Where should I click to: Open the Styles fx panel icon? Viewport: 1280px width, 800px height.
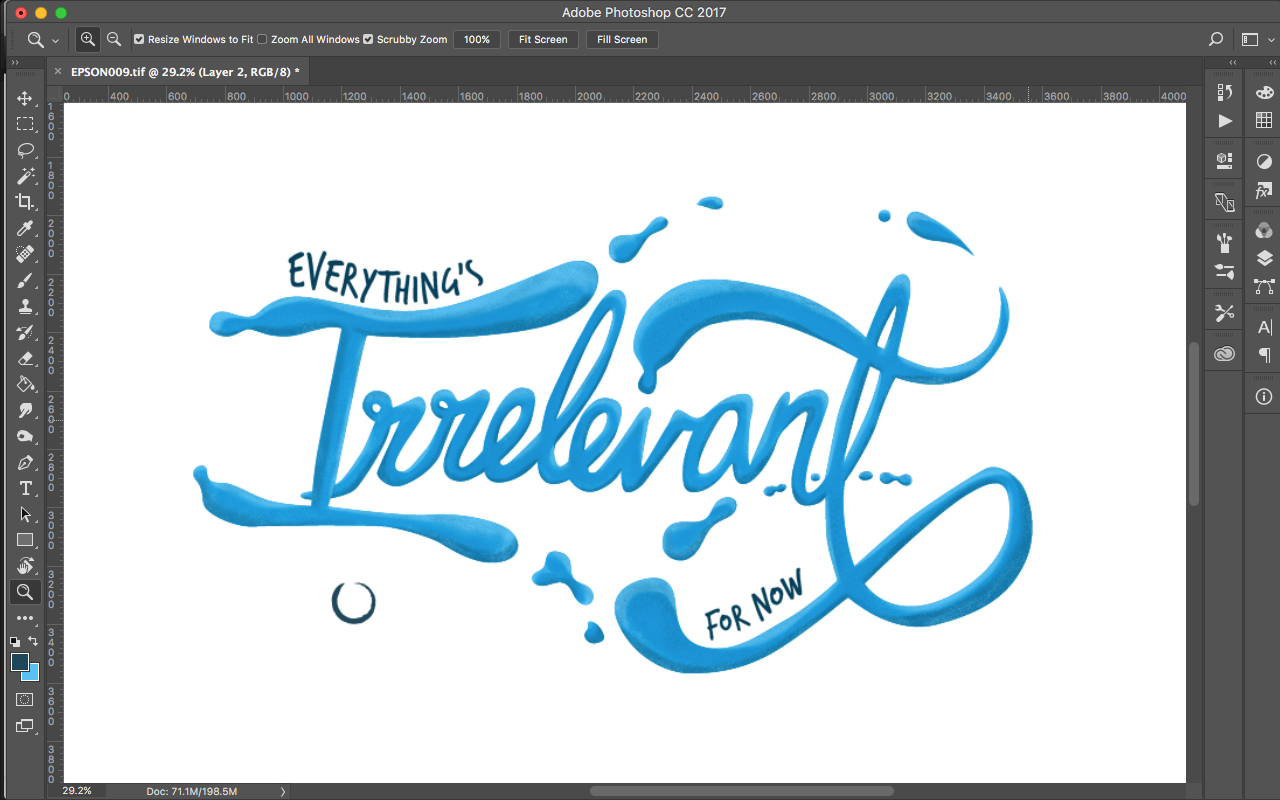1264,189
